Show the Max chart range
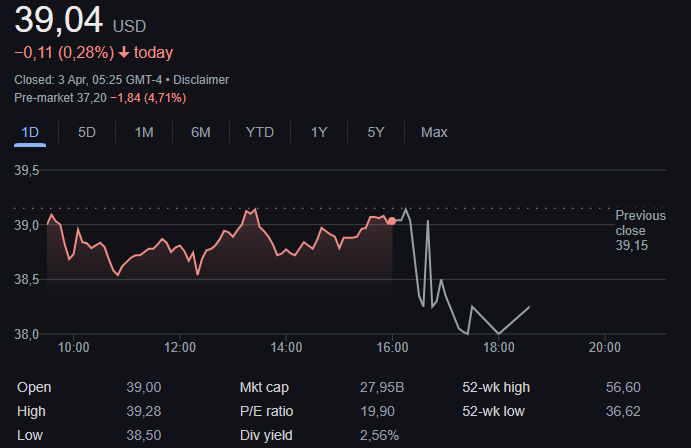 434,132
